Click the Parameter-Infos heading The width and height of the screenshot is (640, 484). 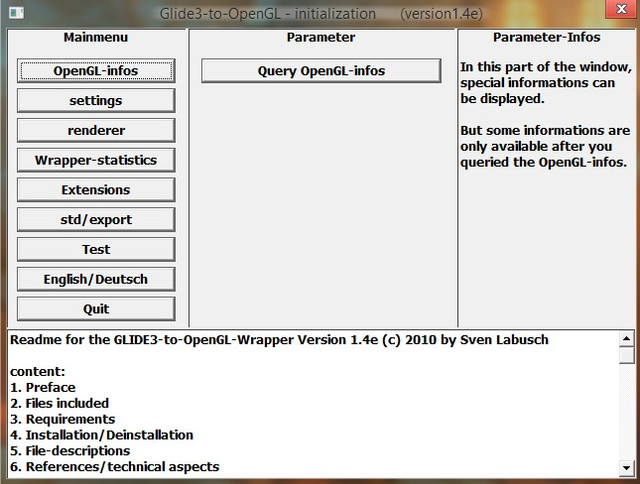tap(547, 37)
